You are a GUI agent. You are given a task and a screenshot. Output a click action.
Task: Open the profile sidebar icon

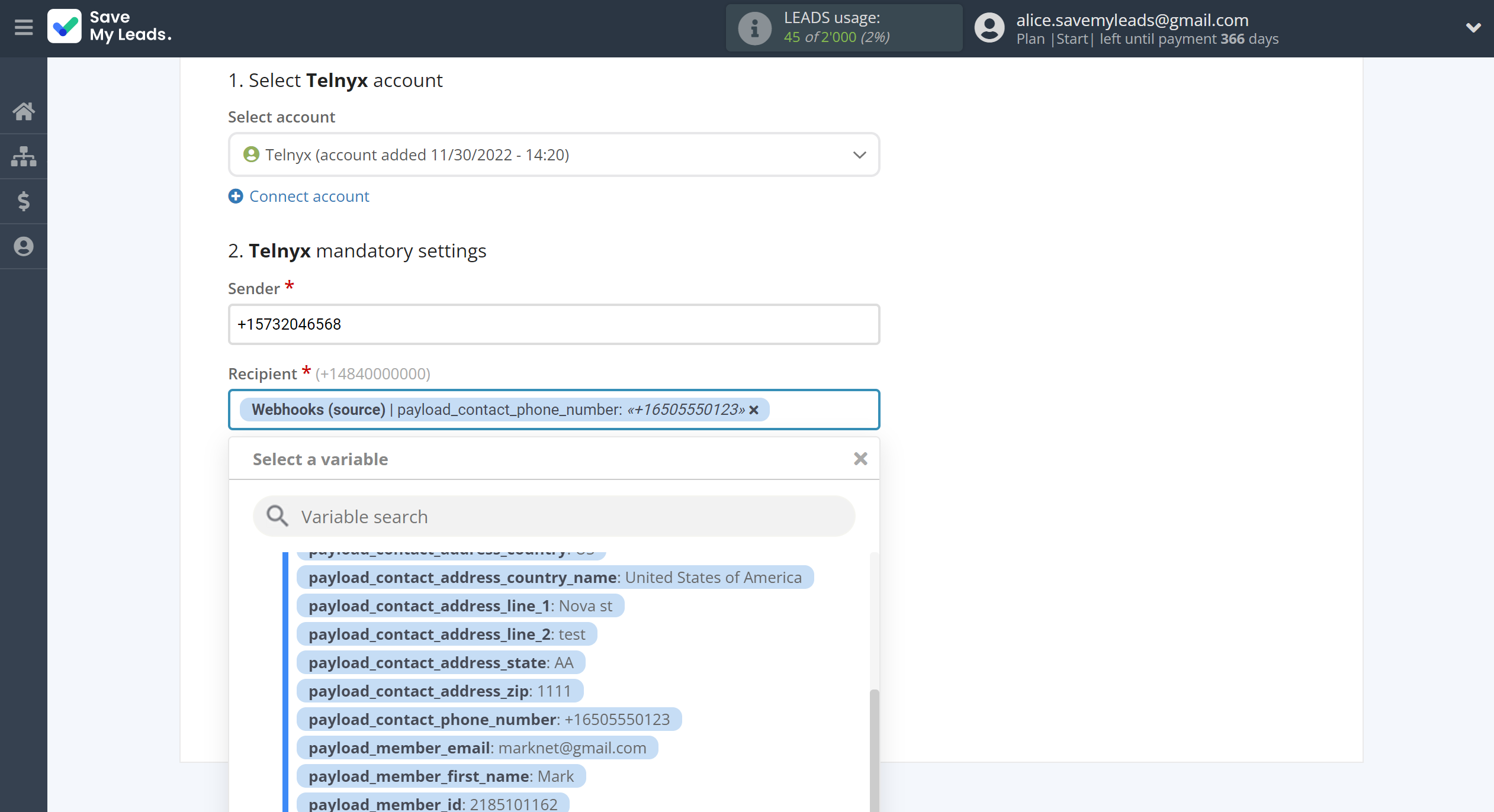(24, 246)
